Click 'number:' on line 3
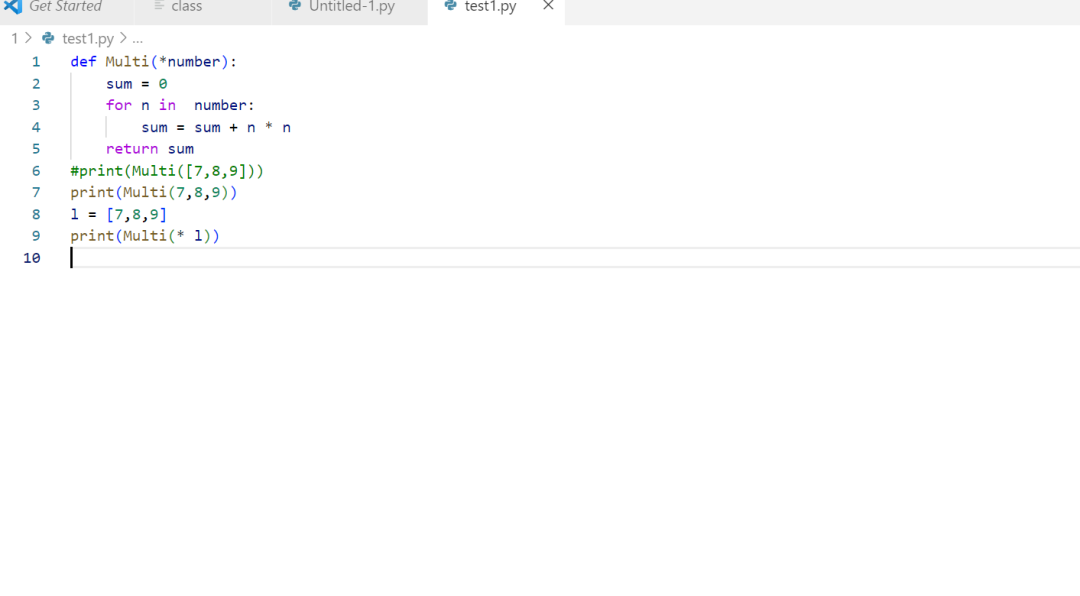The image size is (1080, 596). pyautogui.click(x=224, y=105)
